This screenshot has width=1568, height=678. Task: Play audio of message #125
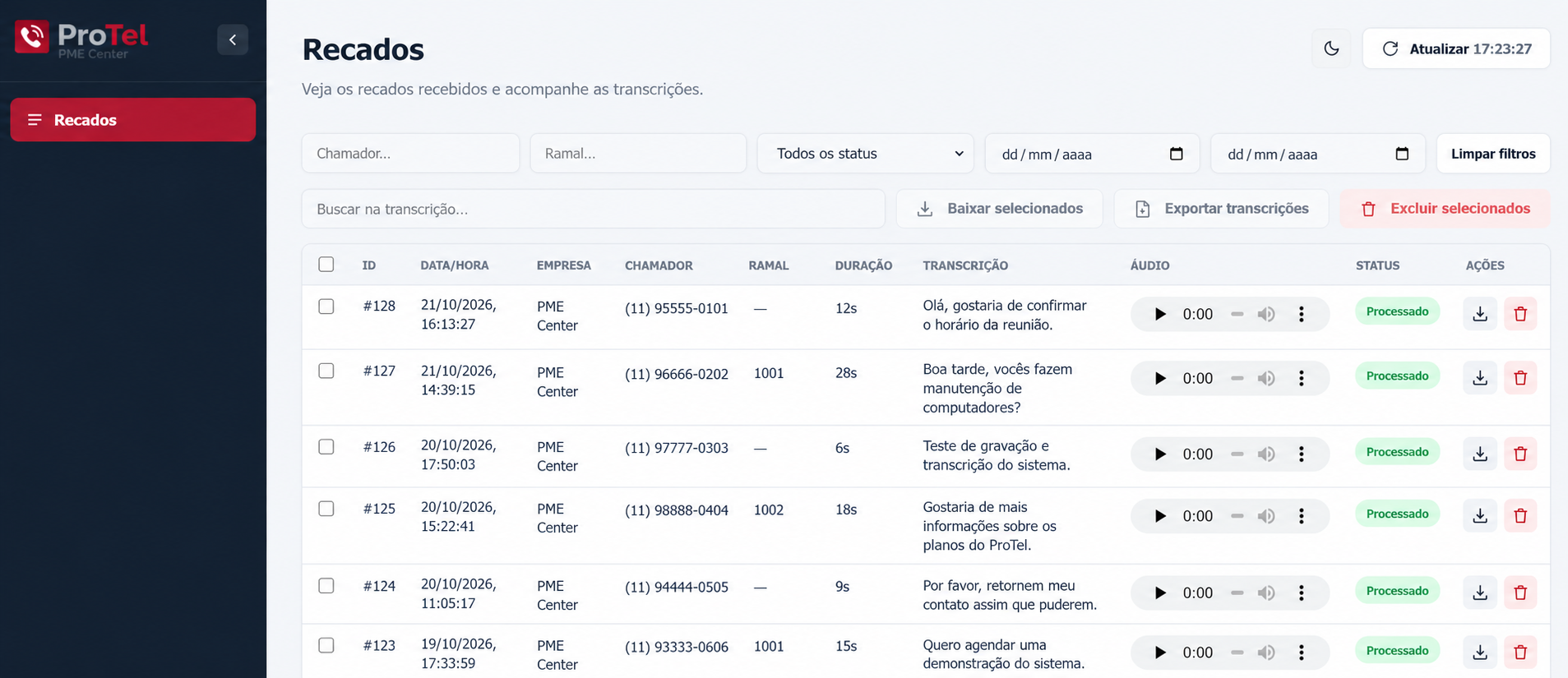point(1160,516)
